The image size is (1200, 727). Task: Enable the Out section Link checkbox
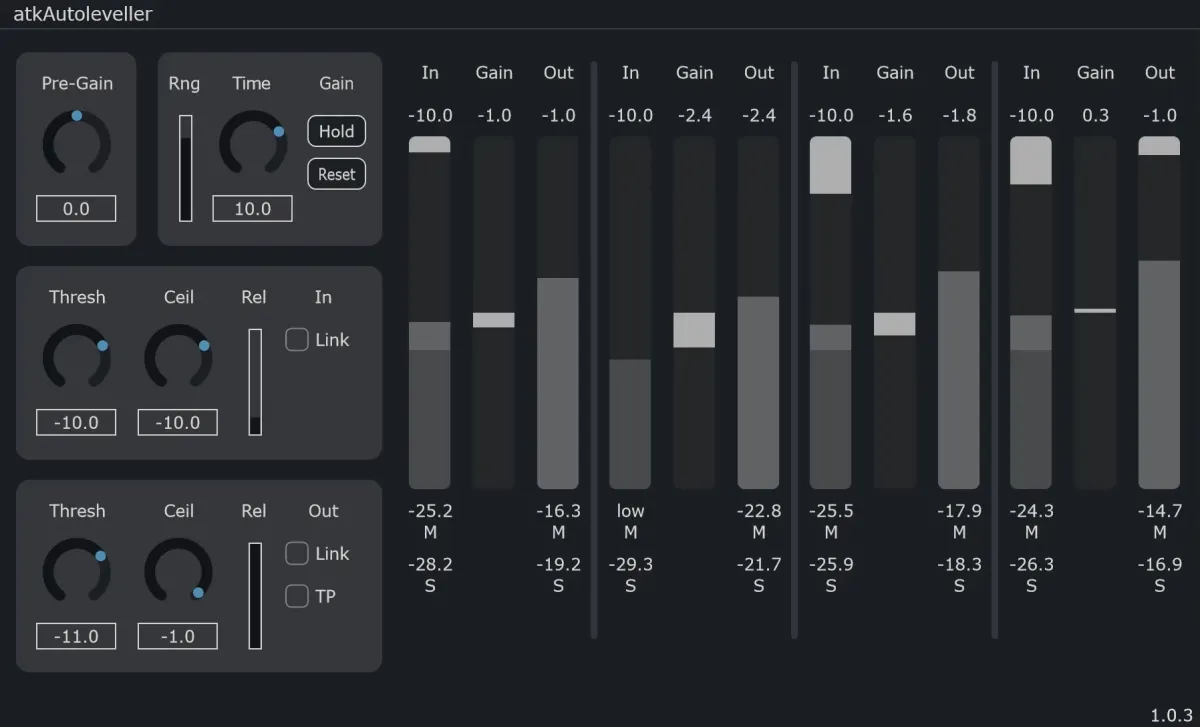(x=297, y=553)
